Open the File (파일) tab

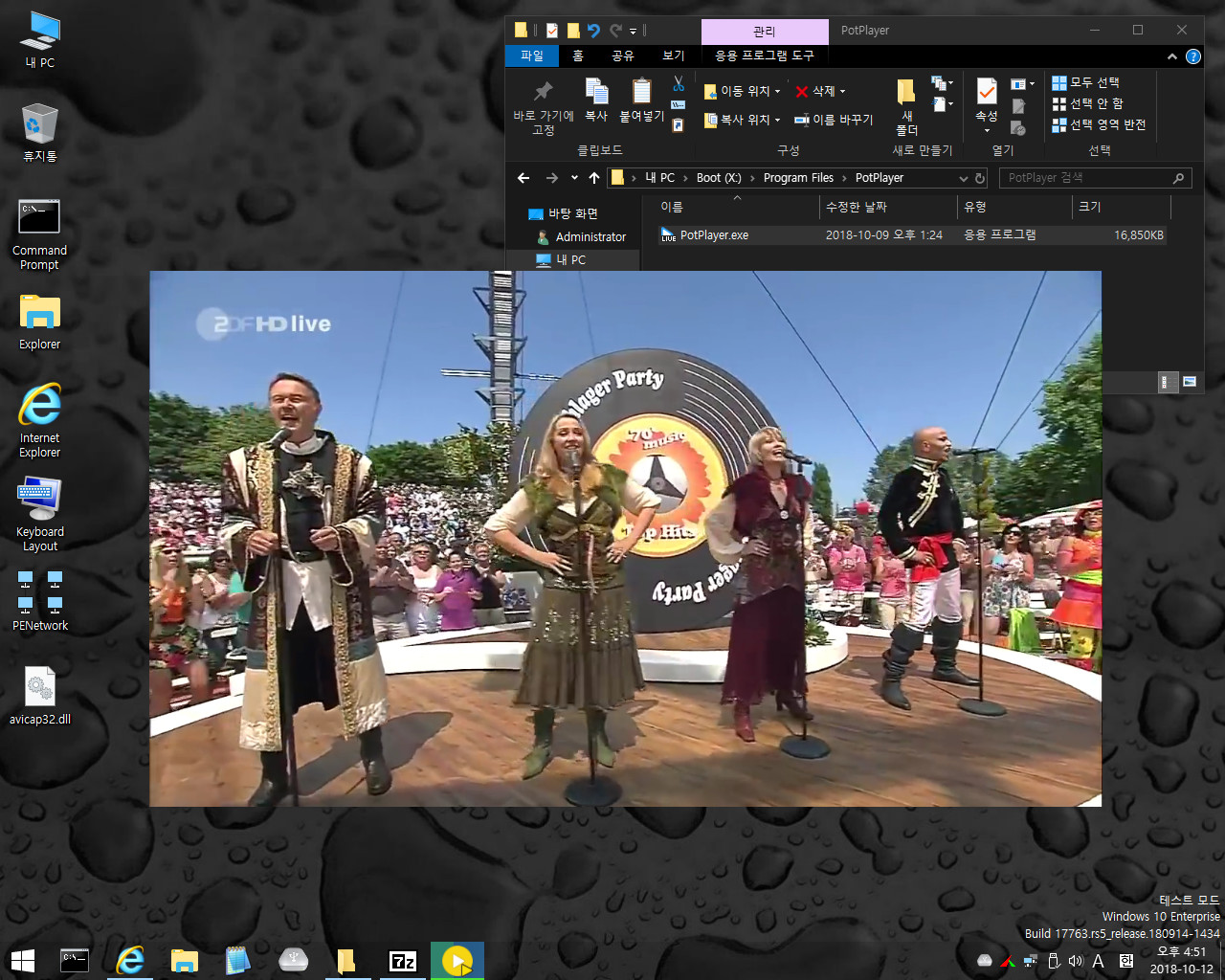point(532,56)
